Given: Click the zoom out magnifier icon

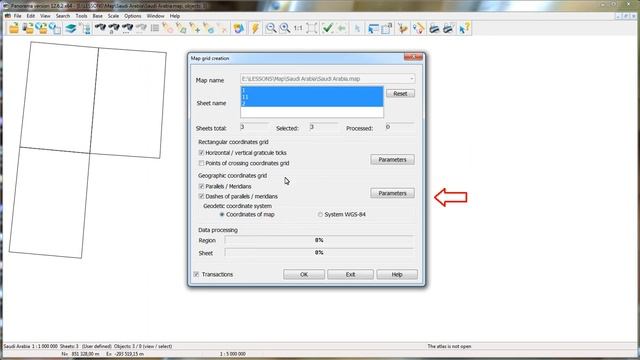Looking at the screenshot, I should point(271,28).
